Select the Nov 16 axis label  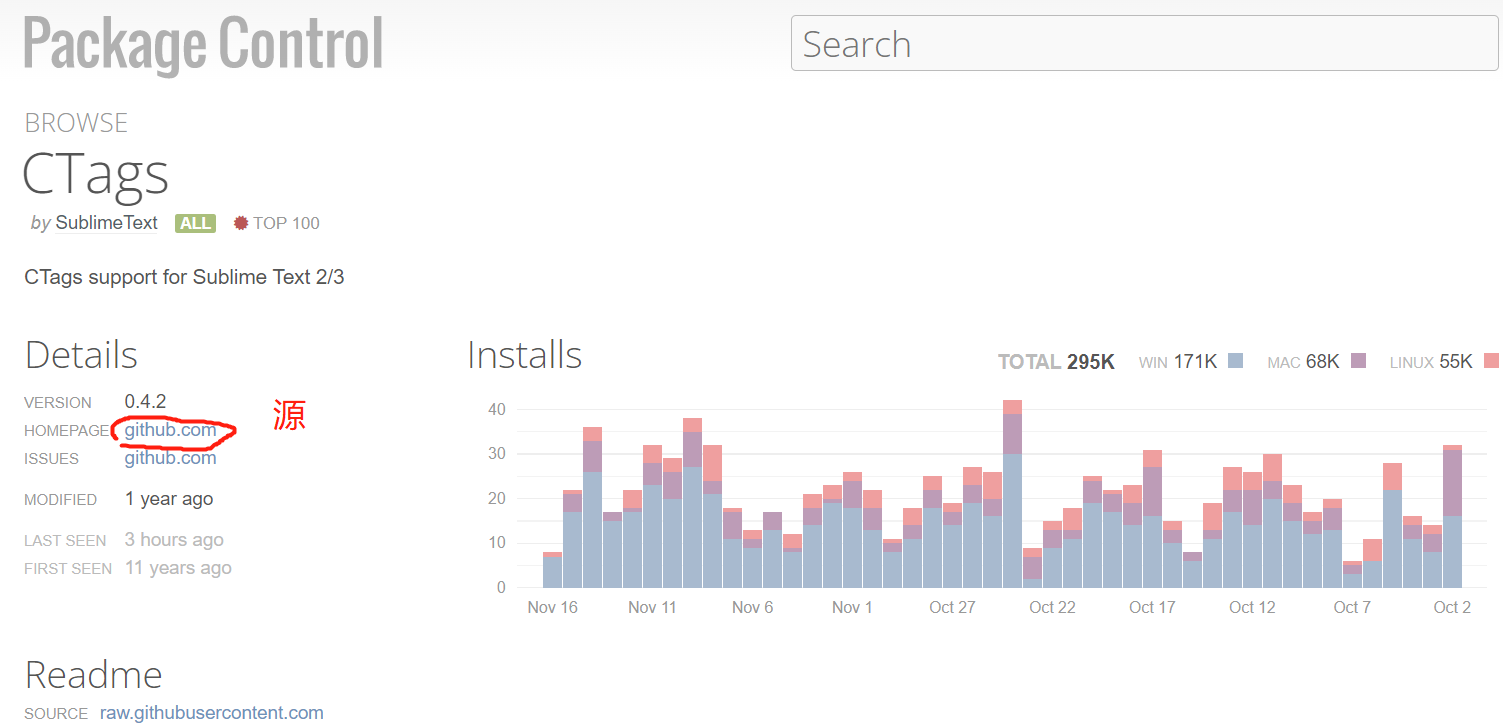(x=553, y=607)
